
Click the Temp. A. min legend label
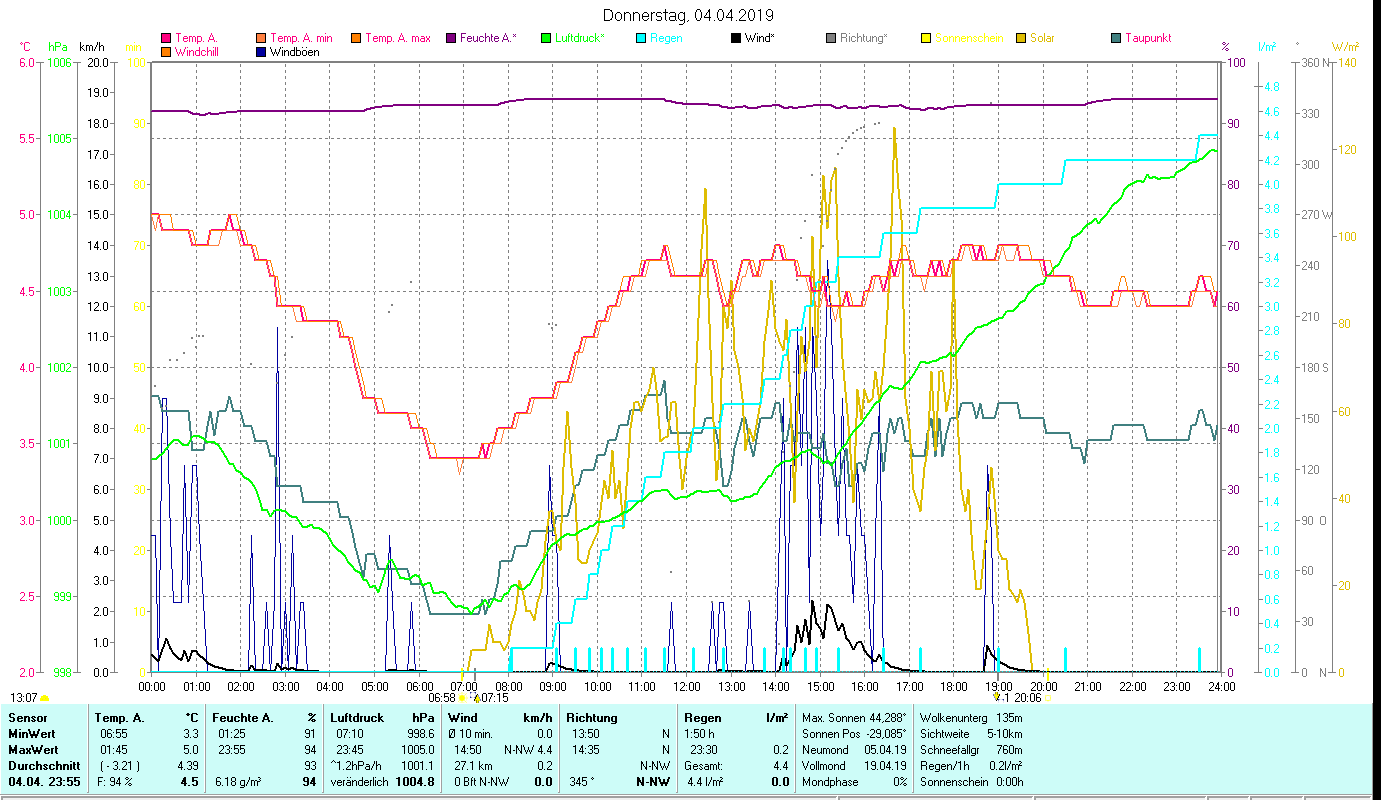pyautogui.click(x=300, y=39)
